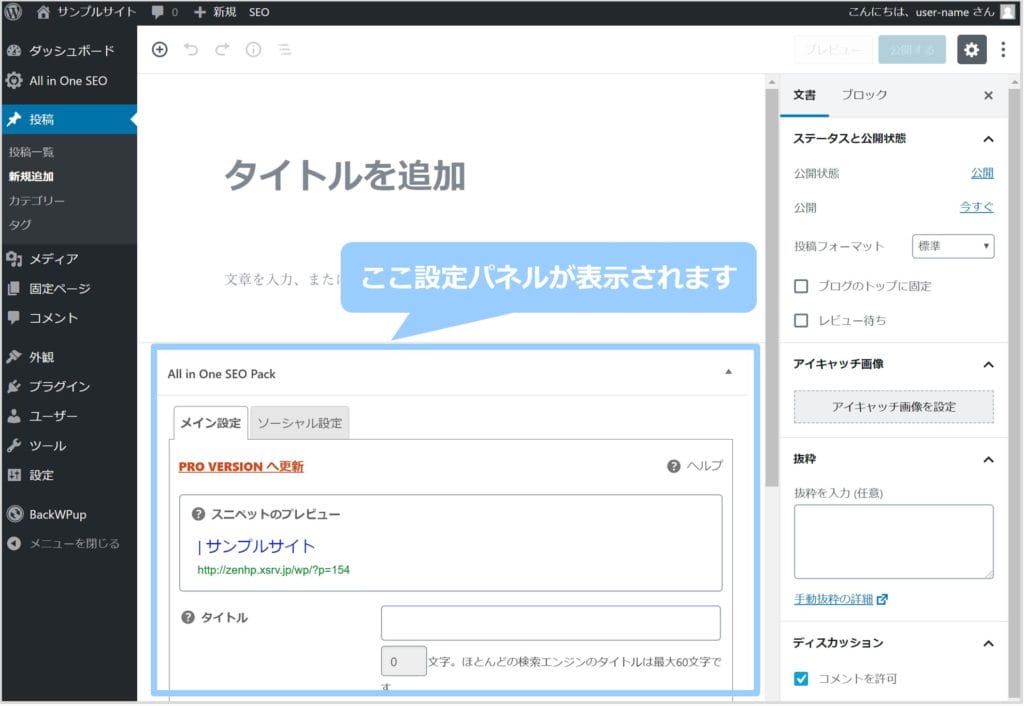1024x706 pixels.
Task: Select the ソーシャル設定 tab
Action: [x=300, y=423]
